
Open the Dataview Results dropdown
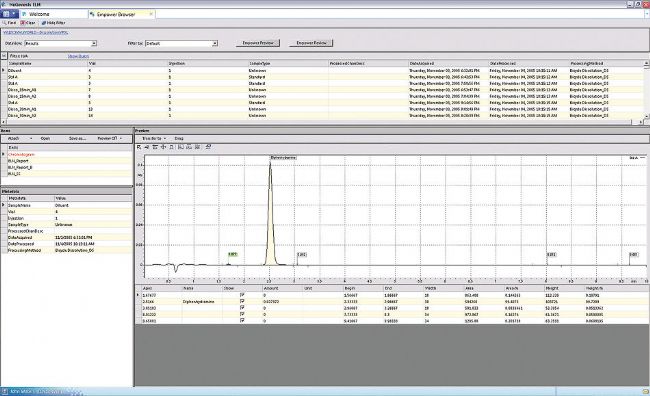pos(94,44)
